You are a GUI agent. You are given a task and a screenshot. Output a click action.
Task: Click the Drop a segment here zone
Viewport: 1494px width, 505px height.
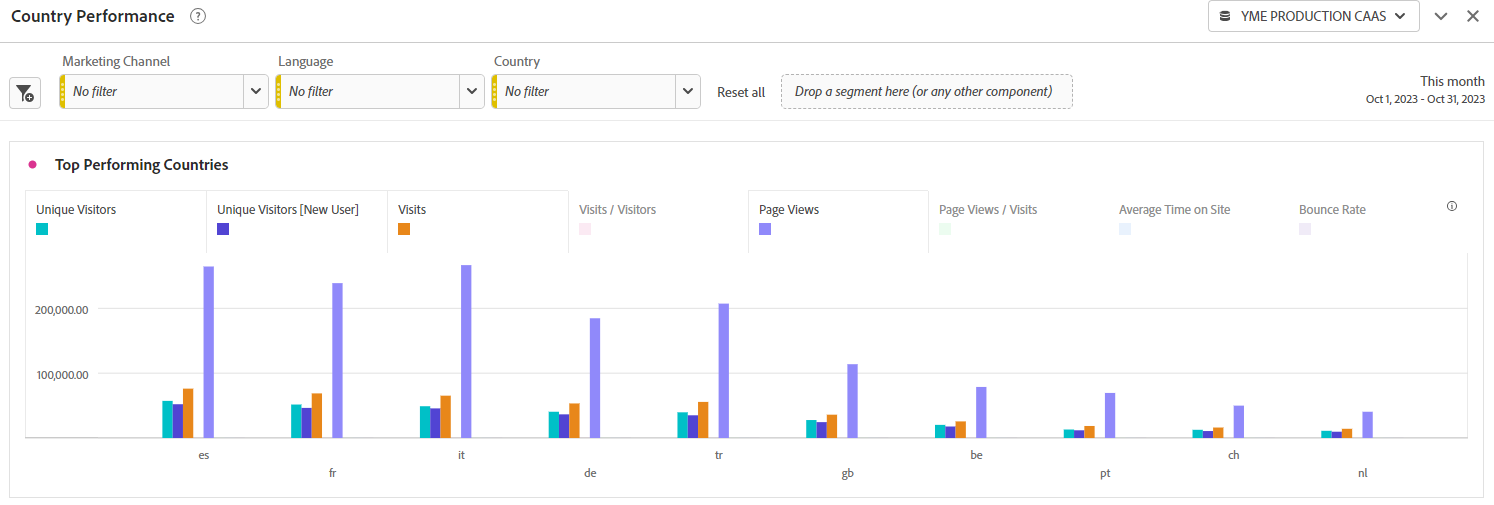click(926, 91)
